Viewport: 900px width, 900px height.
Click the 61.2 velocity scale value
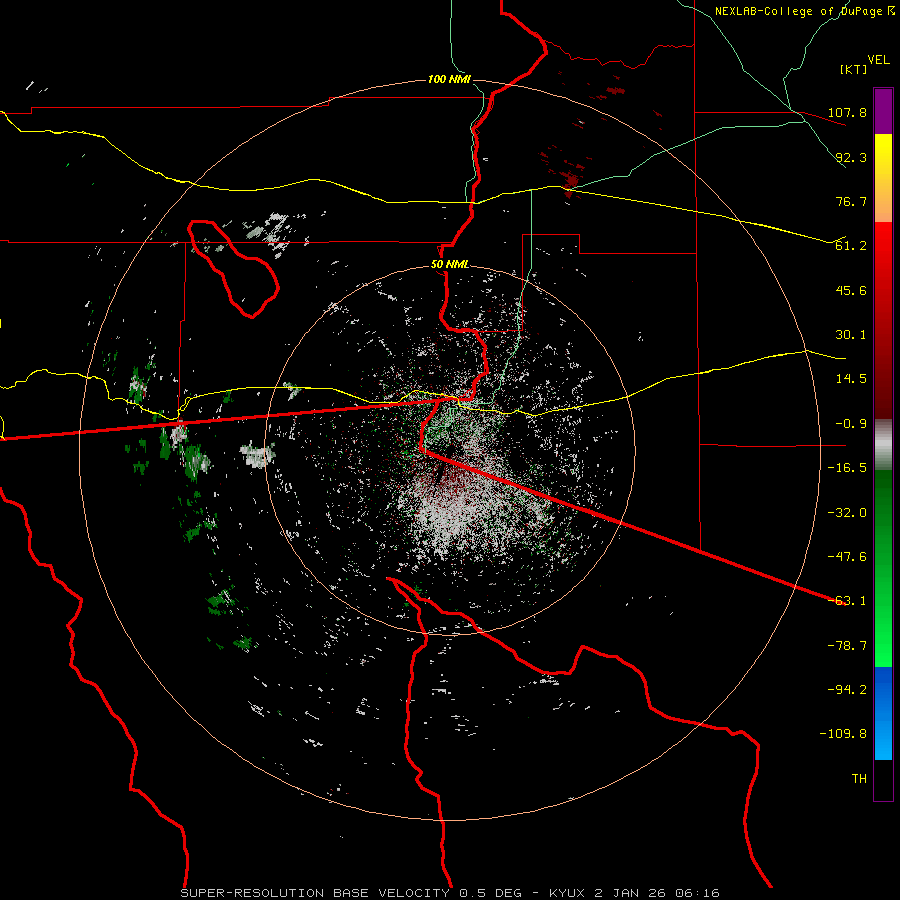coord(851,246)
